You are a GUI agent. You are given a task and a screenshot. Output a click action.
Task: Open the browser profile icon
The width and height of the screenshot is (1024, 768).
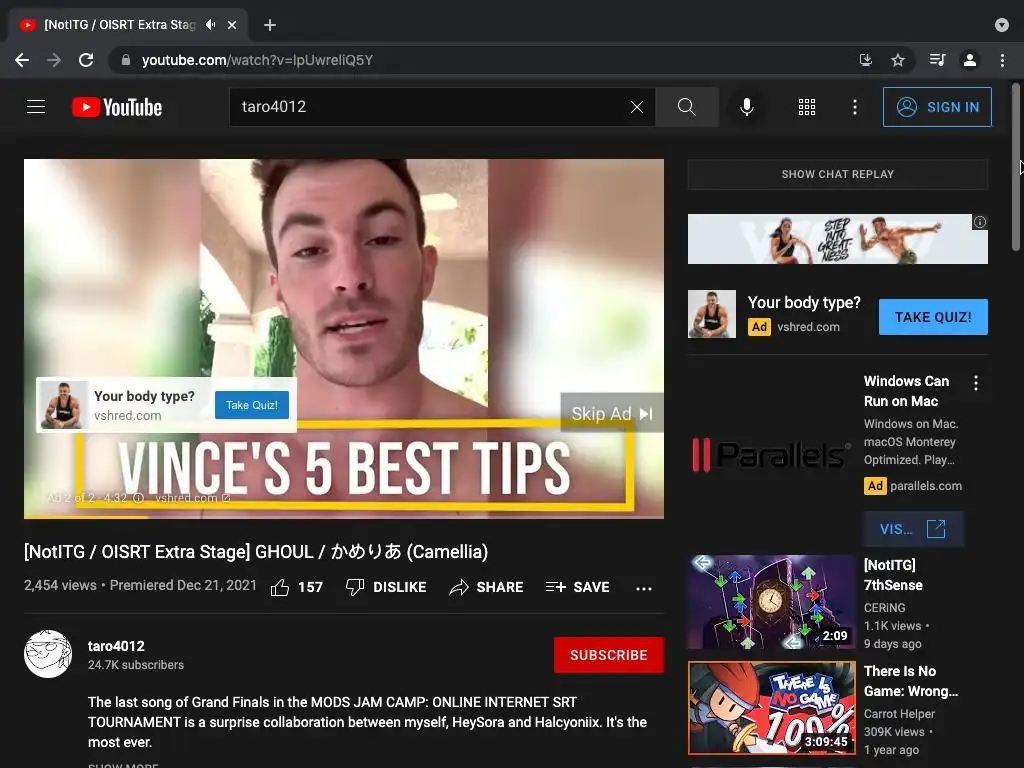tap(970, 60)
